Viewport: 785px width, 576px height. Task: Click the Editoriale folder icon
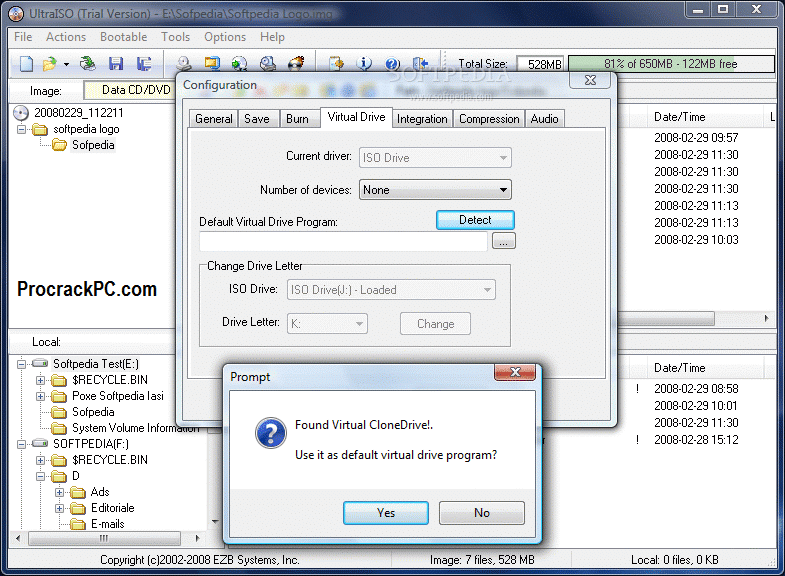78,508
